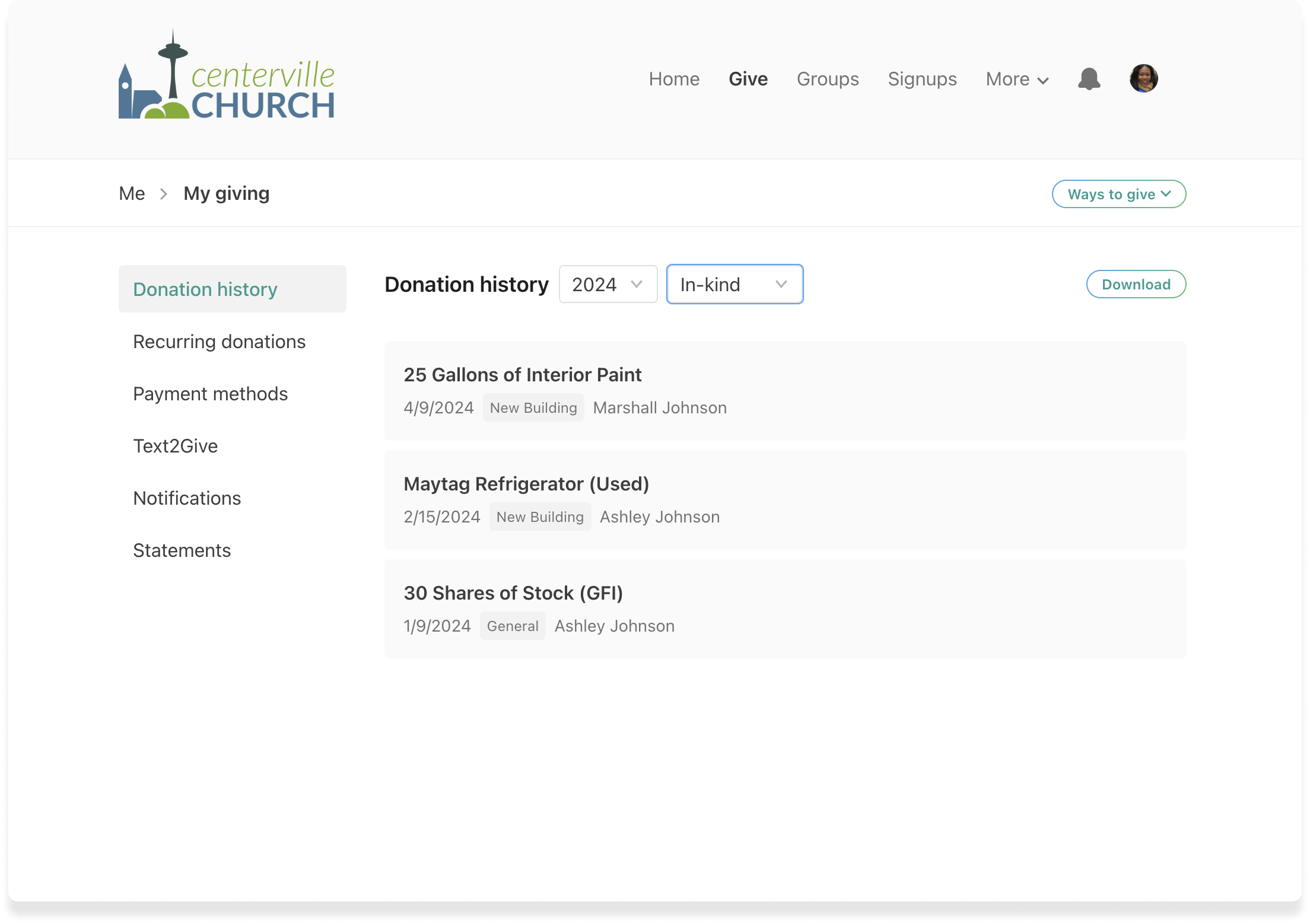The image size is (1310, 924).
Task: Open the Signups nav item
Action: (922, 79)
